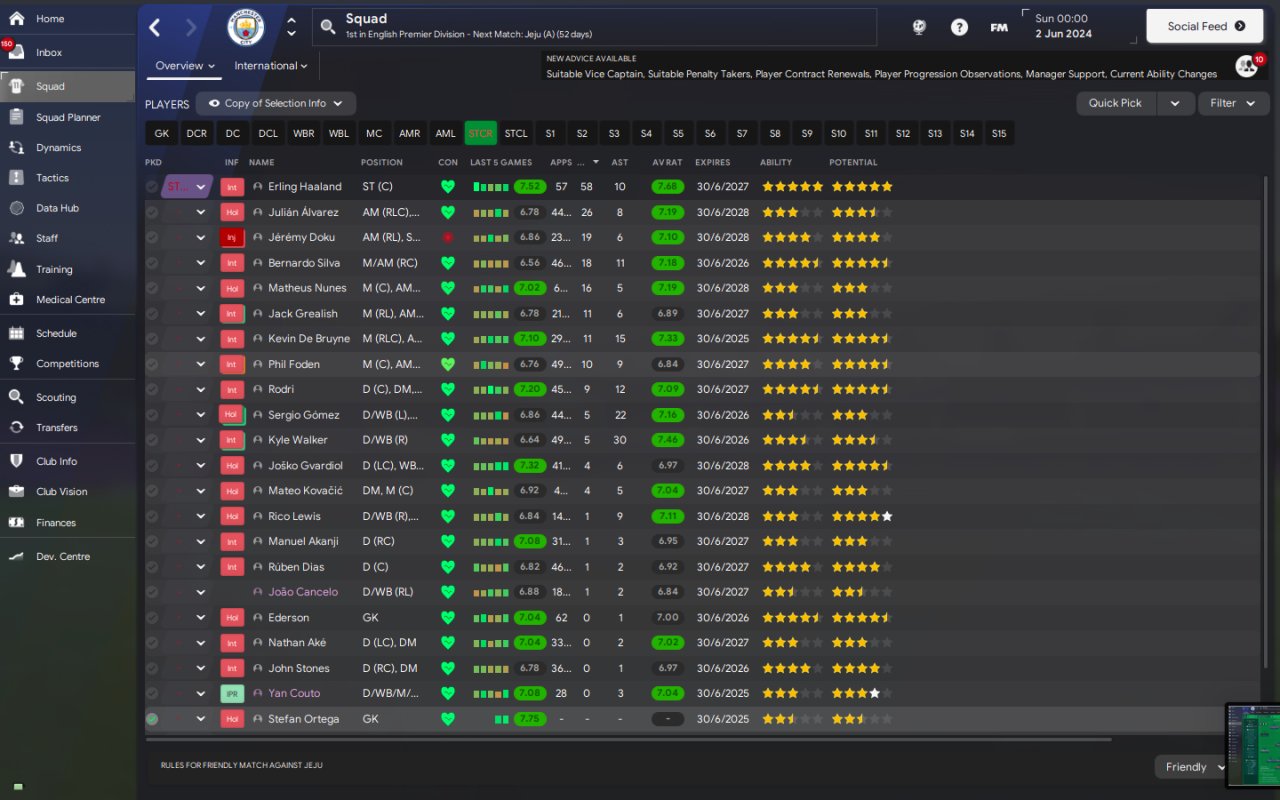This screenshot has height=800, width=1280.
Task: Click the Quick Pick button
Action: pyautogui.click(x=1115, y=103)
